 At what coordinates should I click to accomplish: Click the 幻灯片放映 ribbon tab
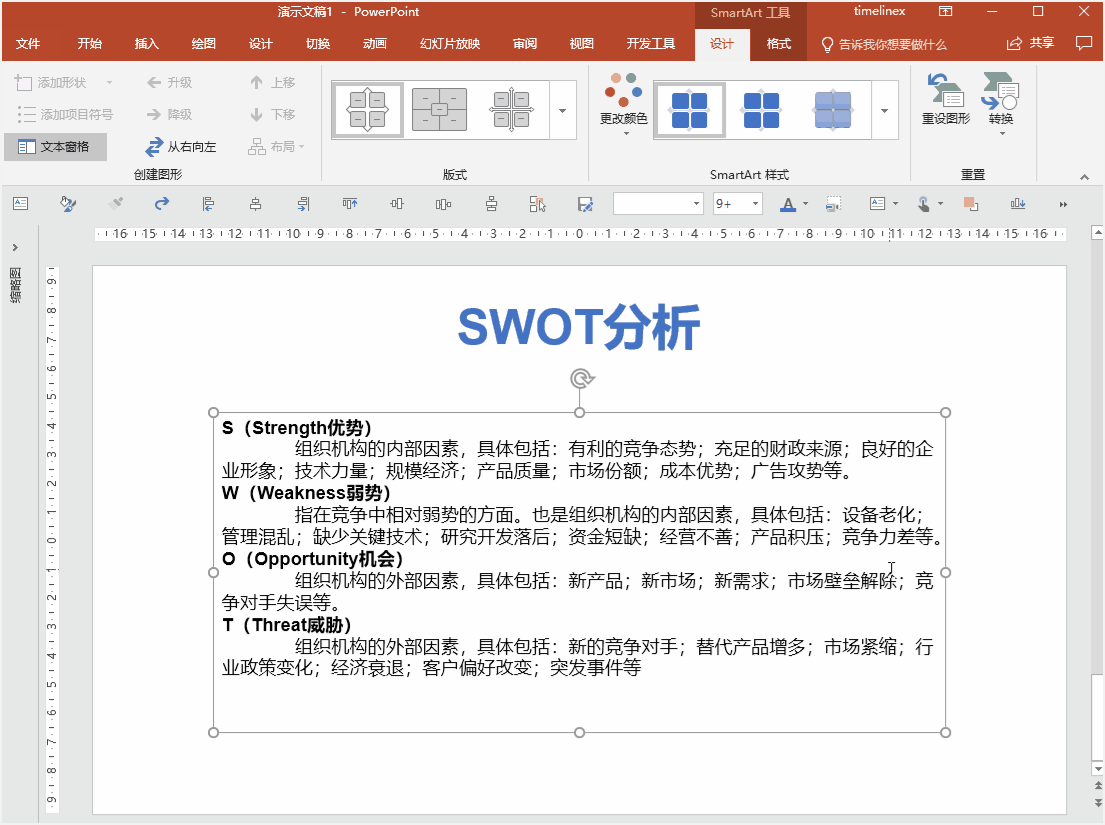tap(450, 43)
